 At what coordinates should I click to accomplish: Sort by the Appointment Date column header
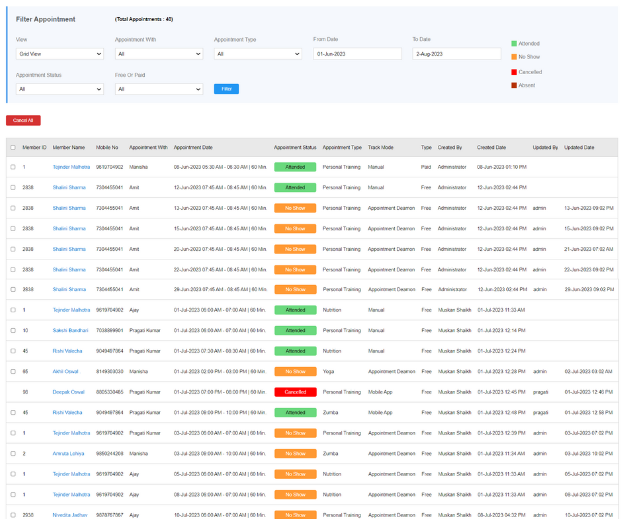coord(193,147)
